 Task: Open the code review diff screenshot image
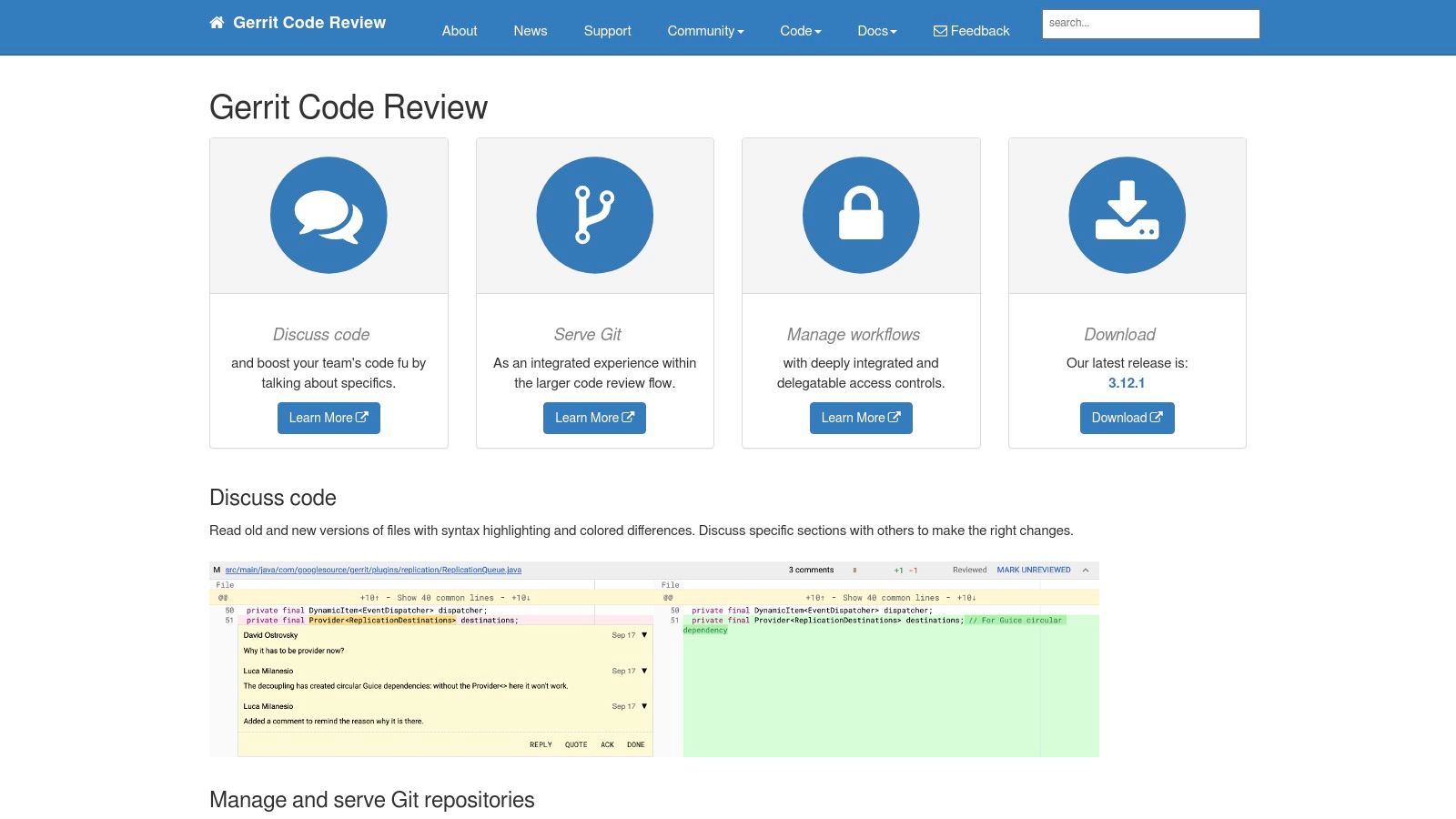(654, 659)
